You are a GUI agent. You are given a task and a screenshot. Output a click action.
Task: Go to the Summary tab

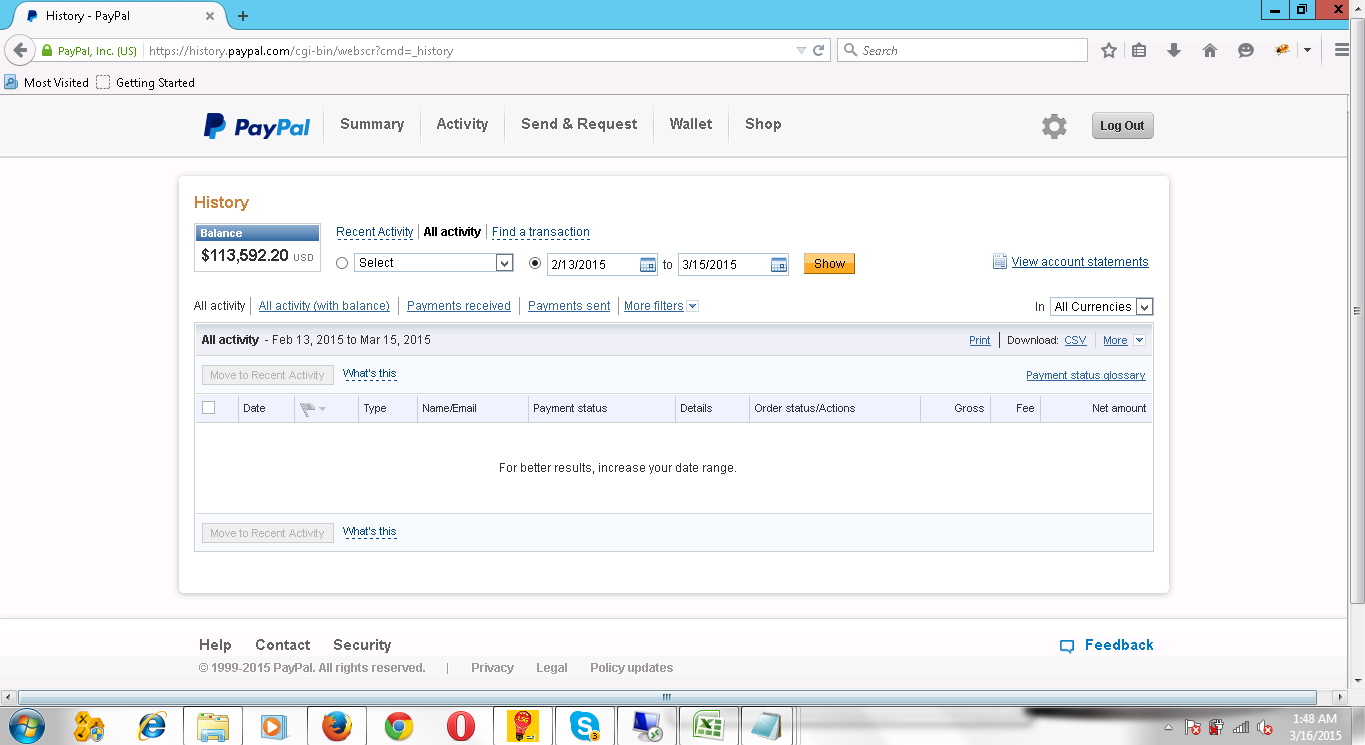(372, 124)
